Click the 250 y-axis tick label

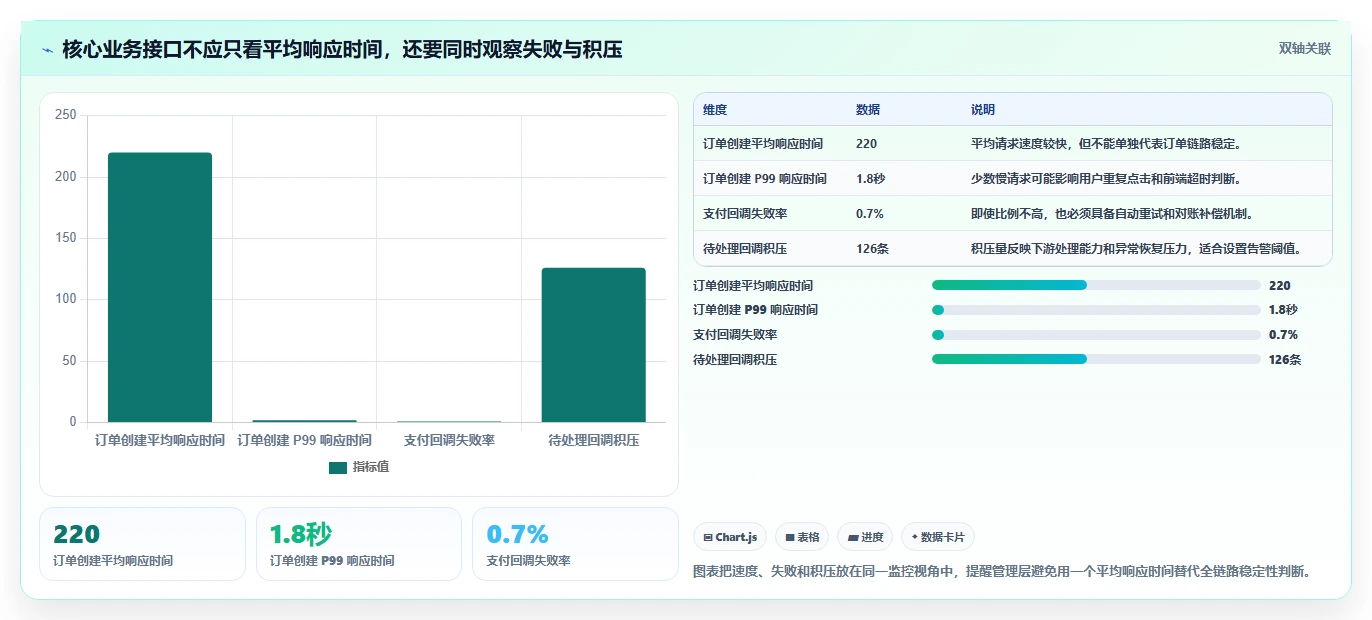(x=66, y=116)
